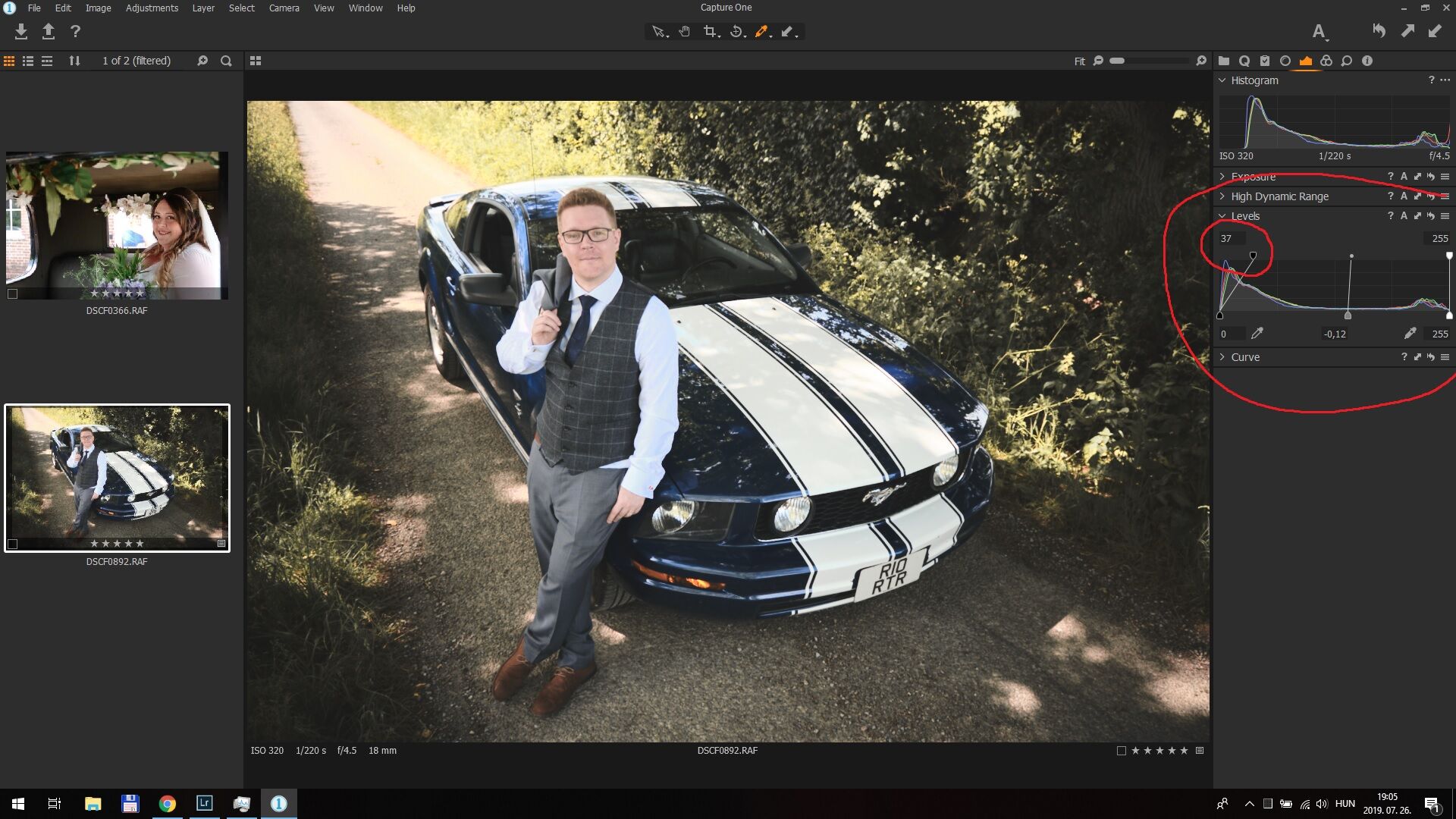Expand the Curve tool panel
The height and width of the screenshot is (819, 1456).
pos(1222,357)
